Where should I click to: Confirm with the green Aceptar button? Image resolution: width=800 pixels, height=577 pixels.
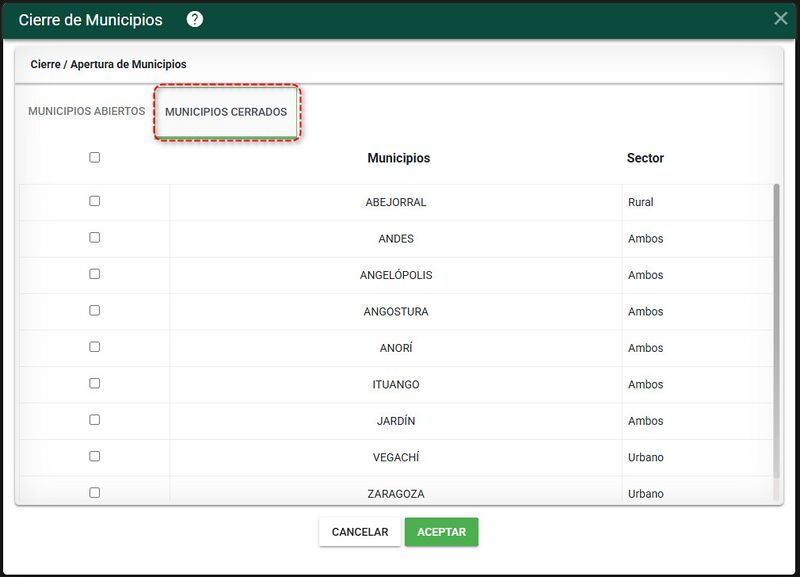(x=441, y=532)
